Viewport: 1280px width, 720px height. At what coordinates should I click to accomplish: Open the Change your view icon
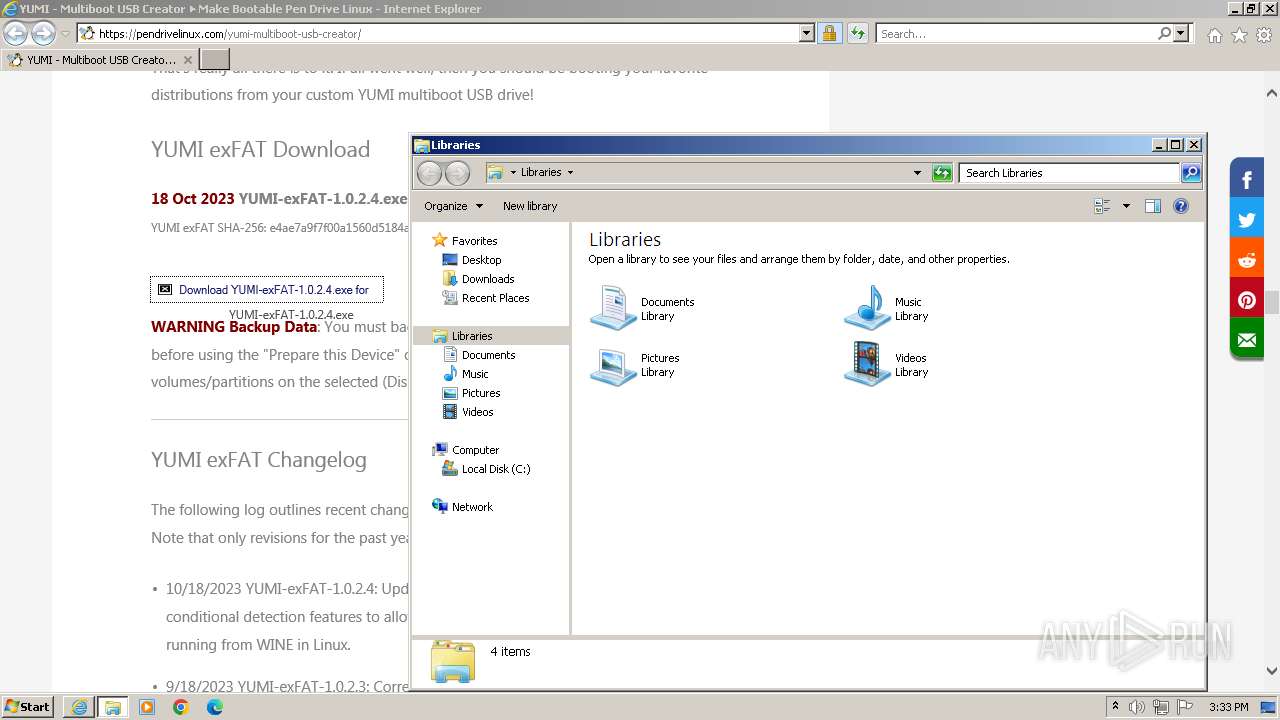point(1103,206)
